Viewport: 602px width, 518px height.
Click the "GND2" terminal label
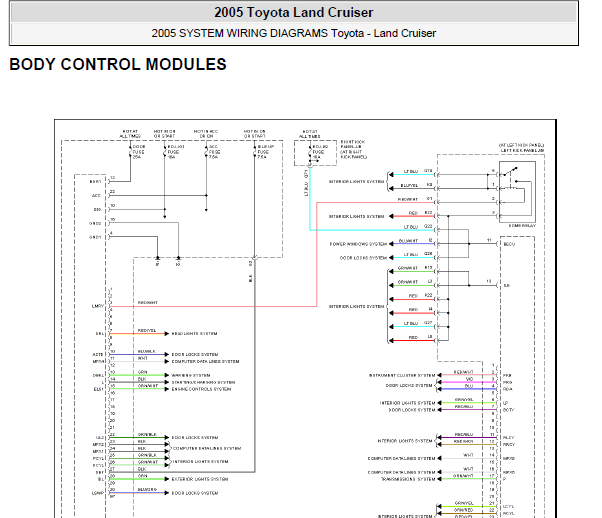(x=95, y=223)
